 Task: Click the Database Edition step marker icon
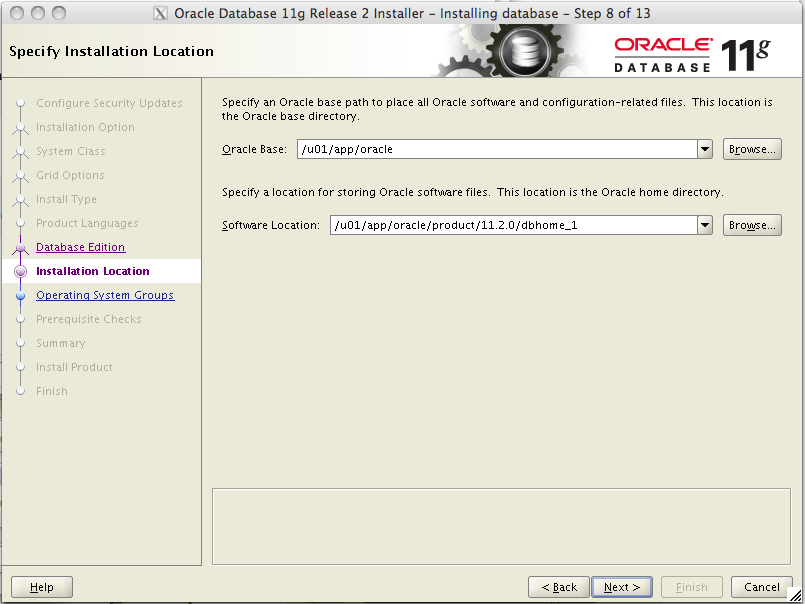tap(21, 247)
